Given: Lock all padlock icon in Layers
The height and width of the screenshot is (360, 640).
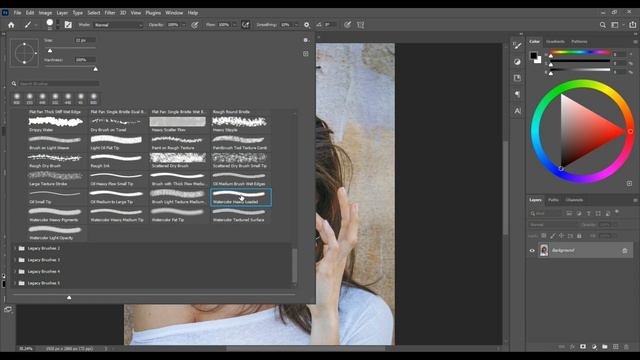Looking at the screenshot, I should click(579, 236).
